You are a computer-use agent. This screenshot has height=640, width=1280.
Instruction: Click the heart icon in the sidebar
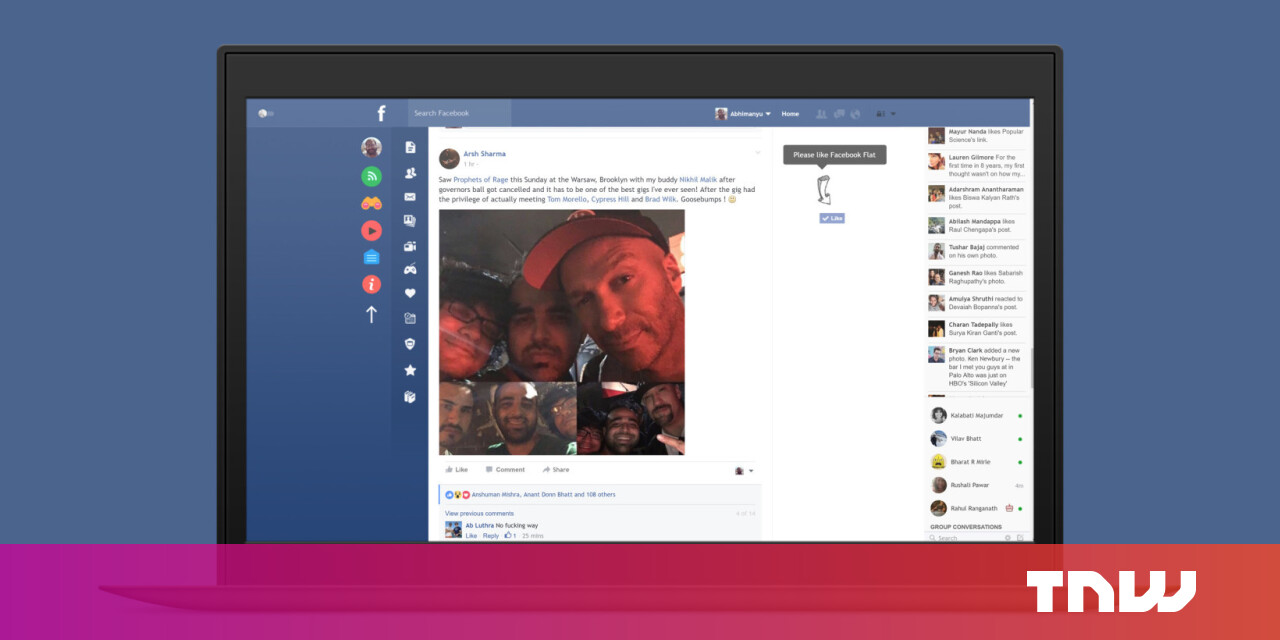point(410,293)
